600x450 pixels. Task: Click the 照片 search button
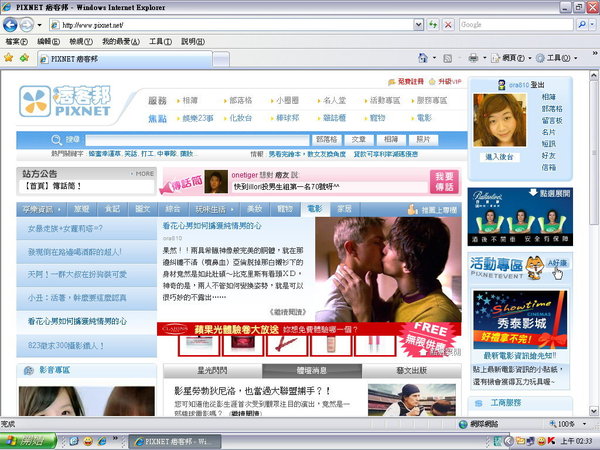click(x=423, y=140)
